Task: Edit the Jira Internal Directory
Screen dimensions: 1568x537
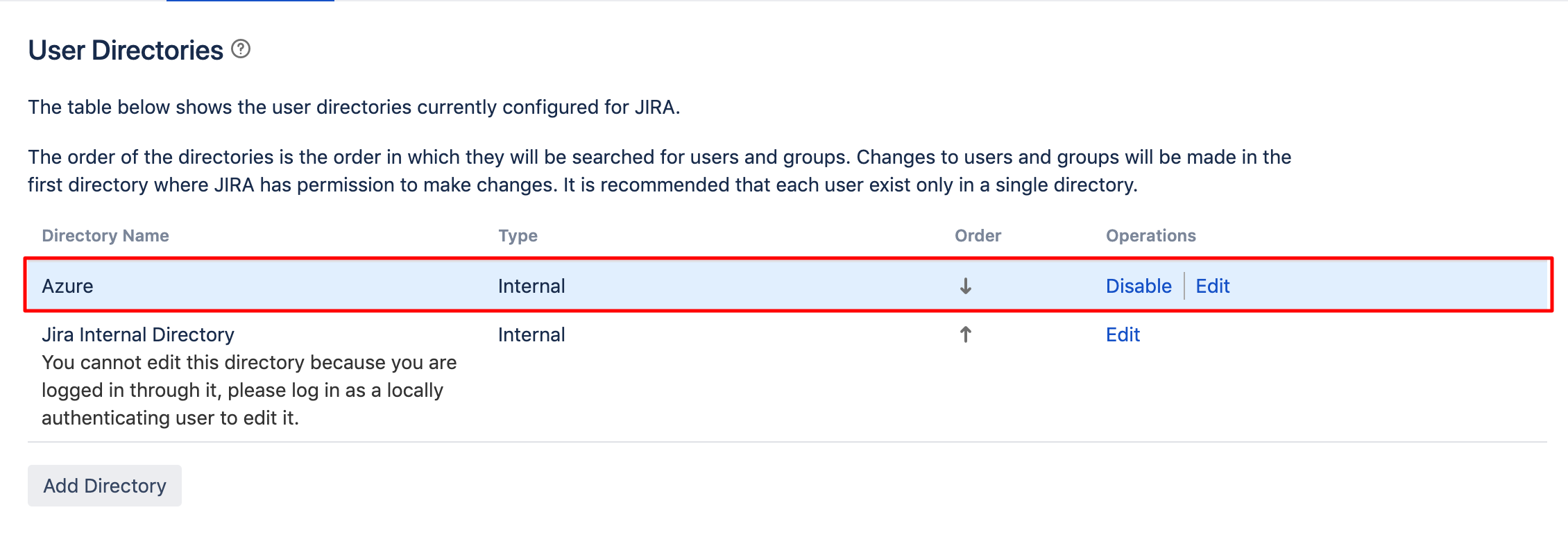Action: [x=1123, y=335]
